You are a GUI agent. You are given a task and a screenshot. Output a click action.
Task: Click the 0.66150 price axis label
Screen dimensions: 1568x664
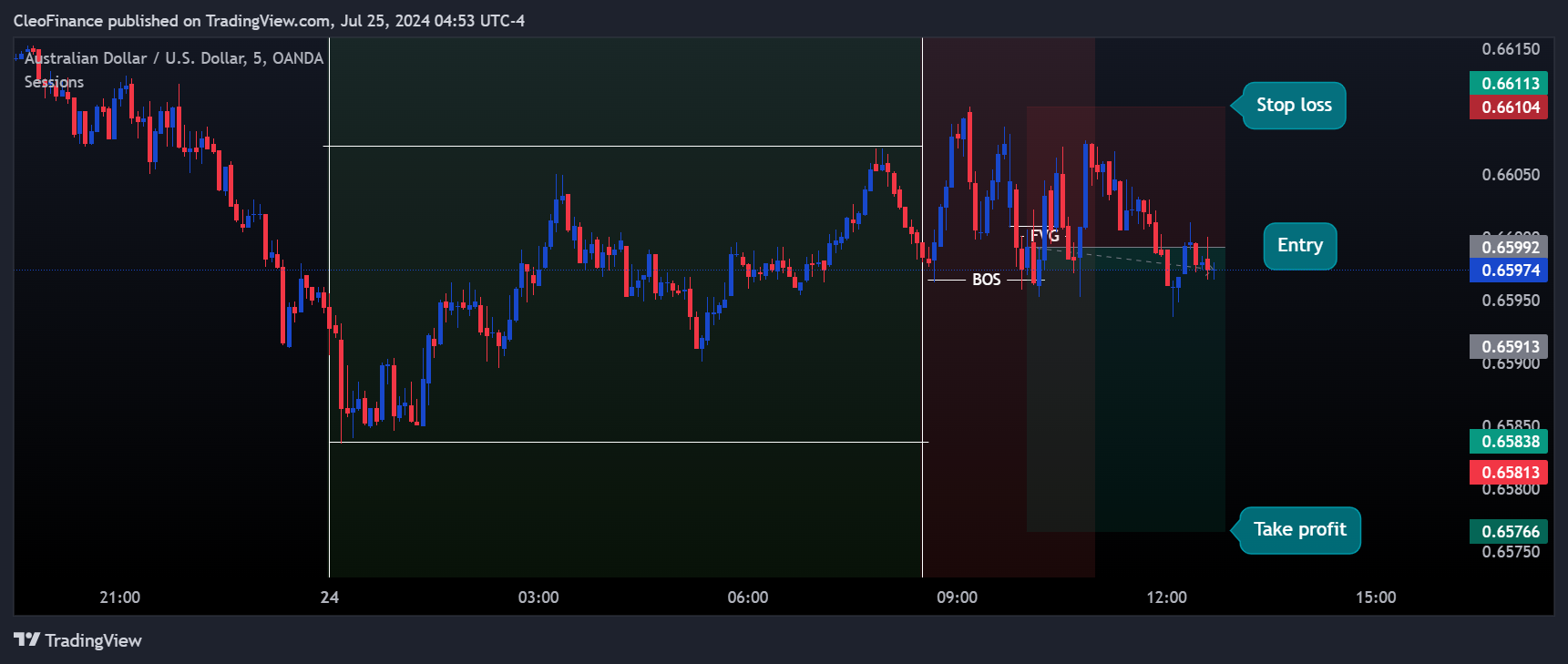[x=1511, y=49]
